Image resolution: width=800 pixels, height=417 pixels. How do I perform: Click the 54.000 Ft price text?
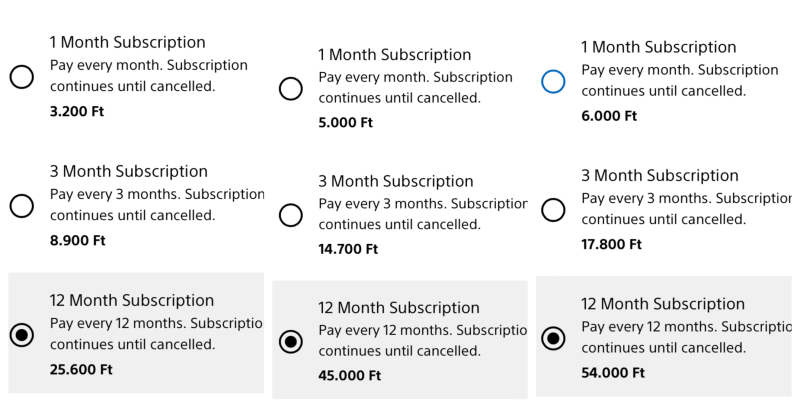tap(613, 372)
